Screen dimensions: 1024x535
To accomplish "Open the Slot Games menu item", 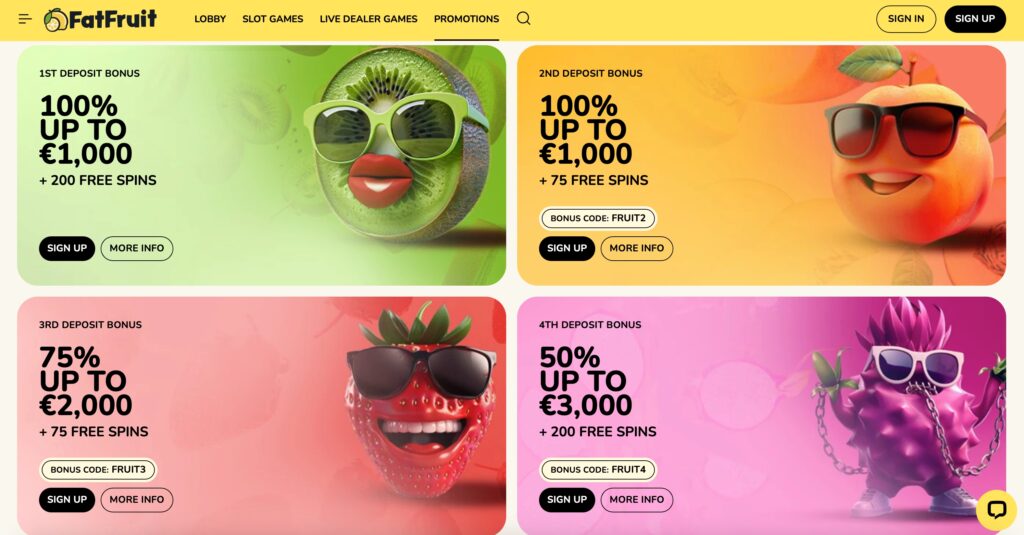I will 272,19.
